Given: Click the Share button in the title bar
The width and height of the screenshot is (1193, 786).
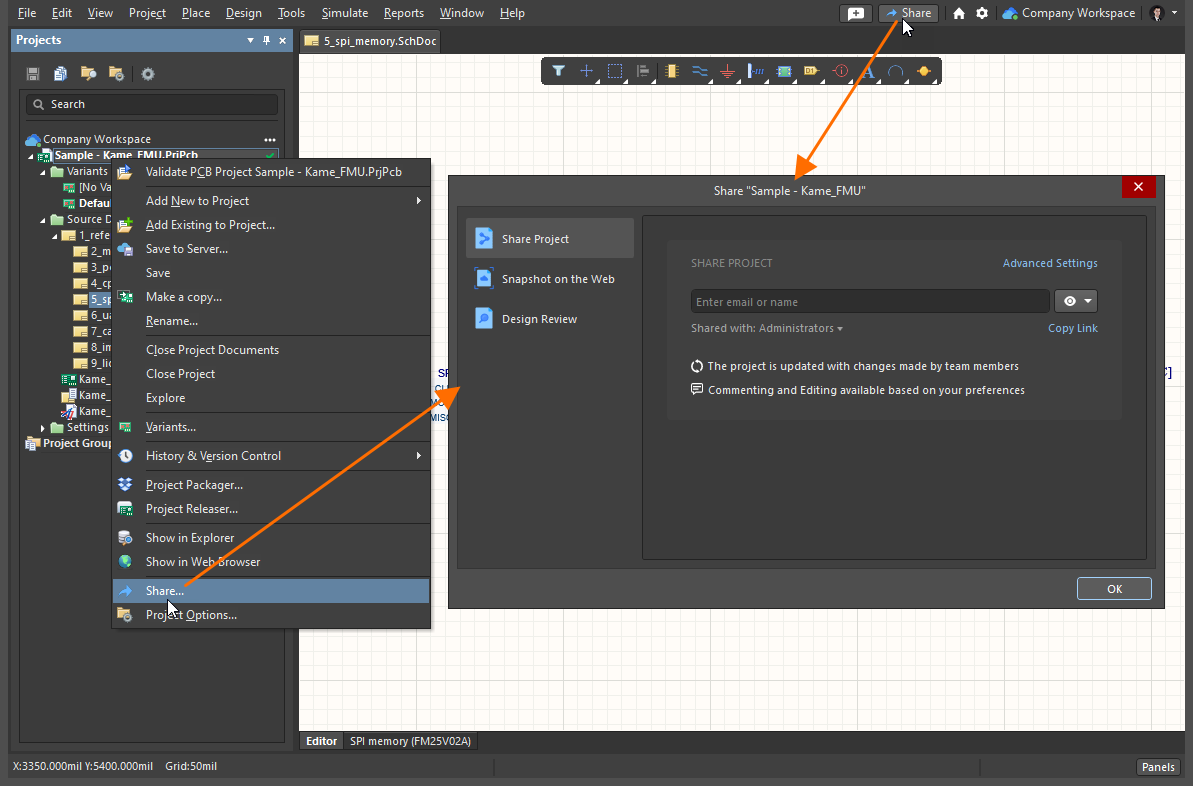Looking at the screenshot, I should (x=908, y=13).
